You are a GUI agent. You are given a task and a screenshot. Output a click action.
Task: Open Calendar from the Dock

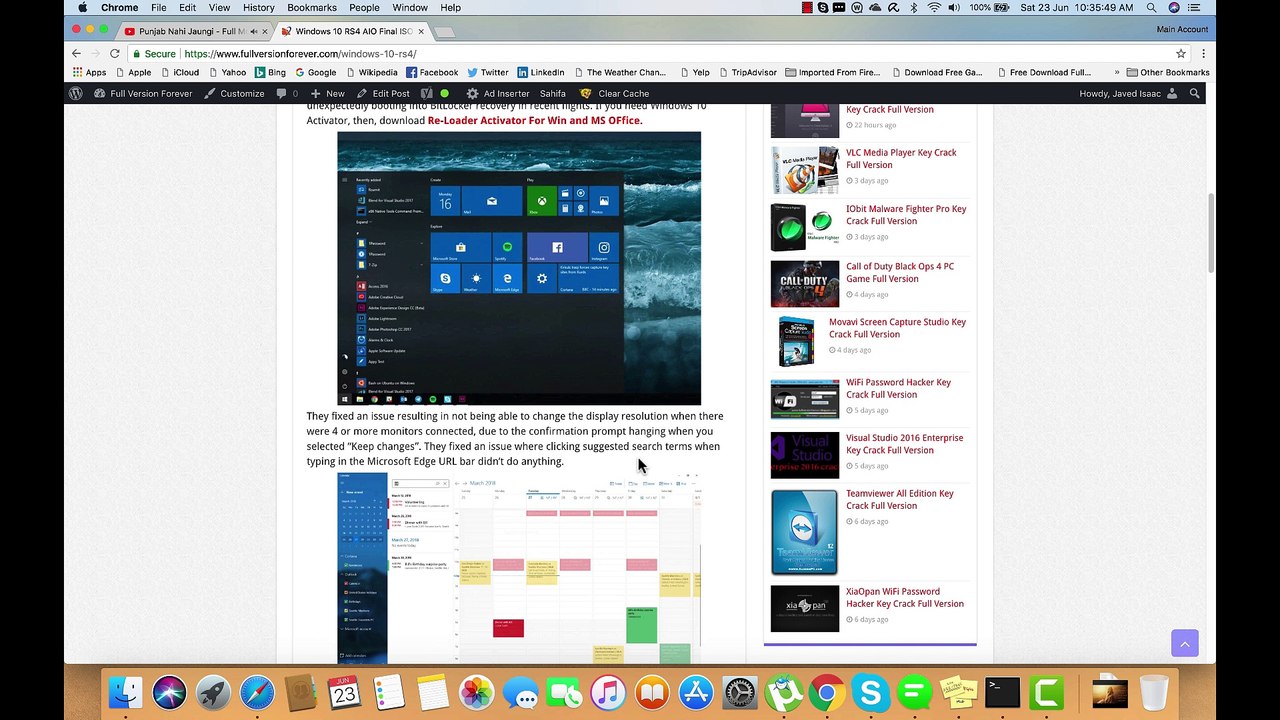tap(344, 692)
